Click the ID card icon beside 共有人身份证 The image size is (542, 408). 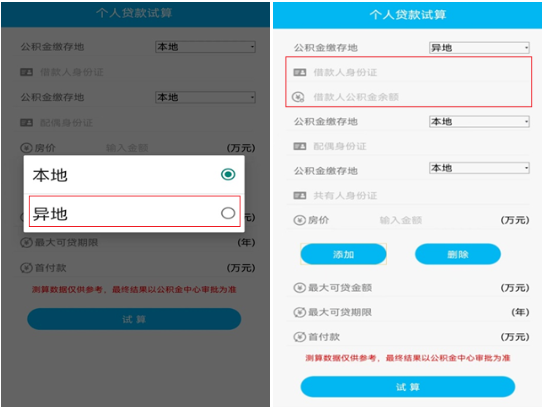pos(300,196)
